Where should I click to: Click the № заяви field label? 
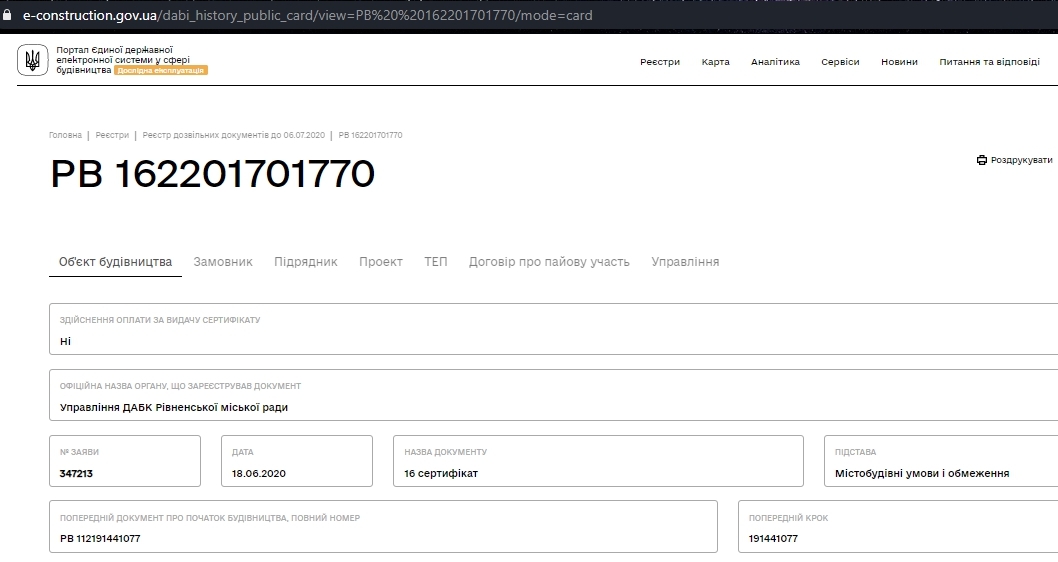(80, 452)
